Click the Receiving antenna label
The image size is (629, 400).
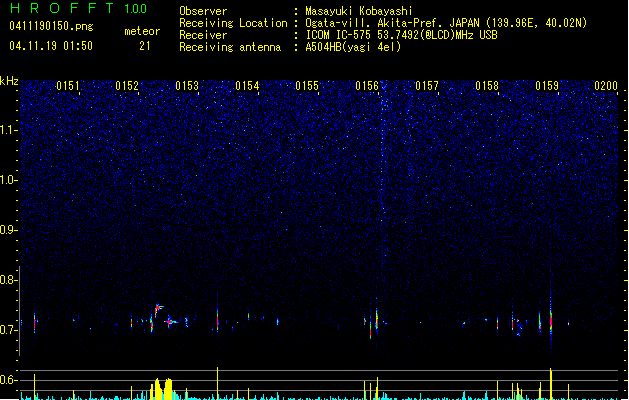(x=230, y=47)
